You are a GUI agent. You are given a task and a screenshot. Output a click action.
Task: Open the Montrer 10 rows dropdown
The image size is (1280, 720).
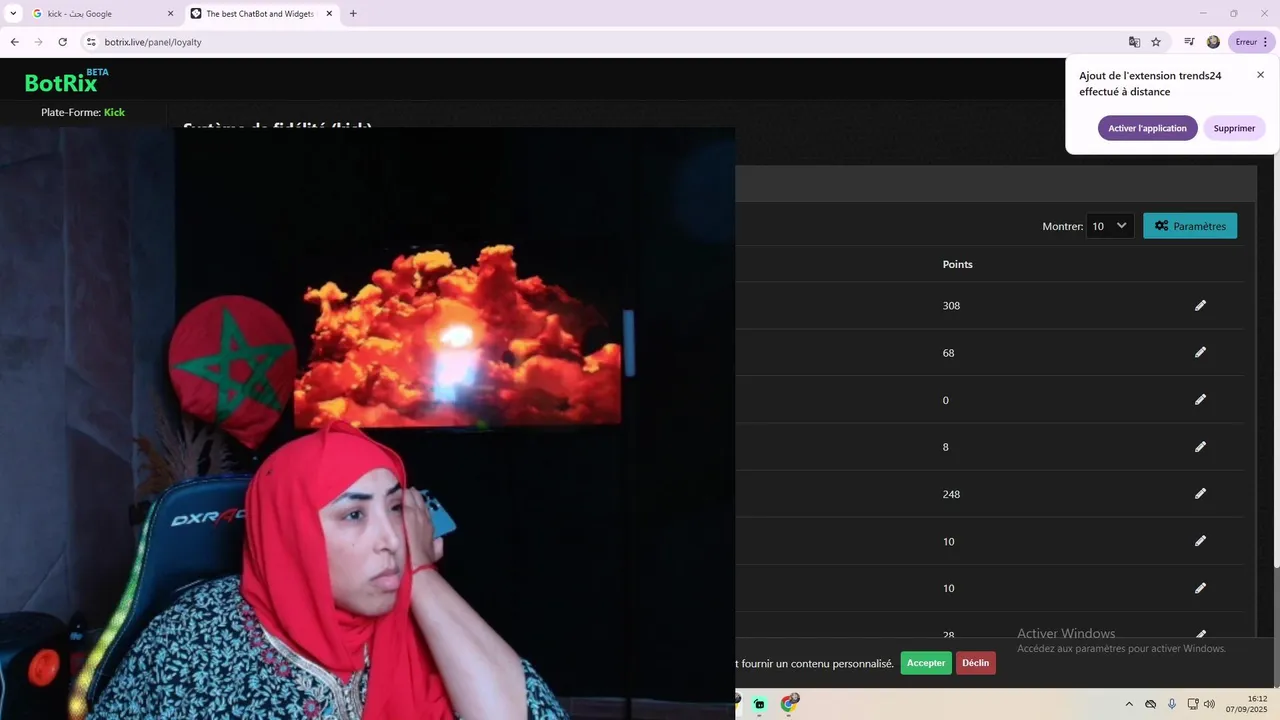point(1110,226)
